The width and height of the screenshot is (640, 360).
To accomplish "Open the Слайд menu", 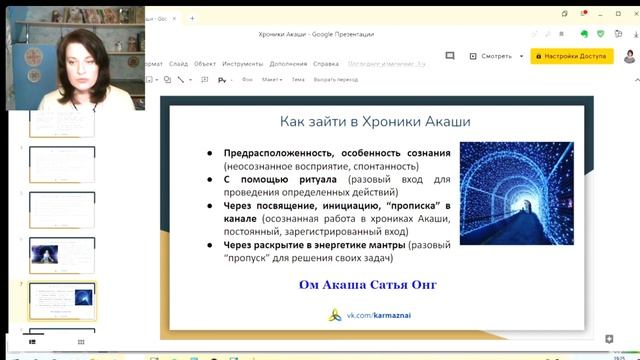I will [178, 64].
